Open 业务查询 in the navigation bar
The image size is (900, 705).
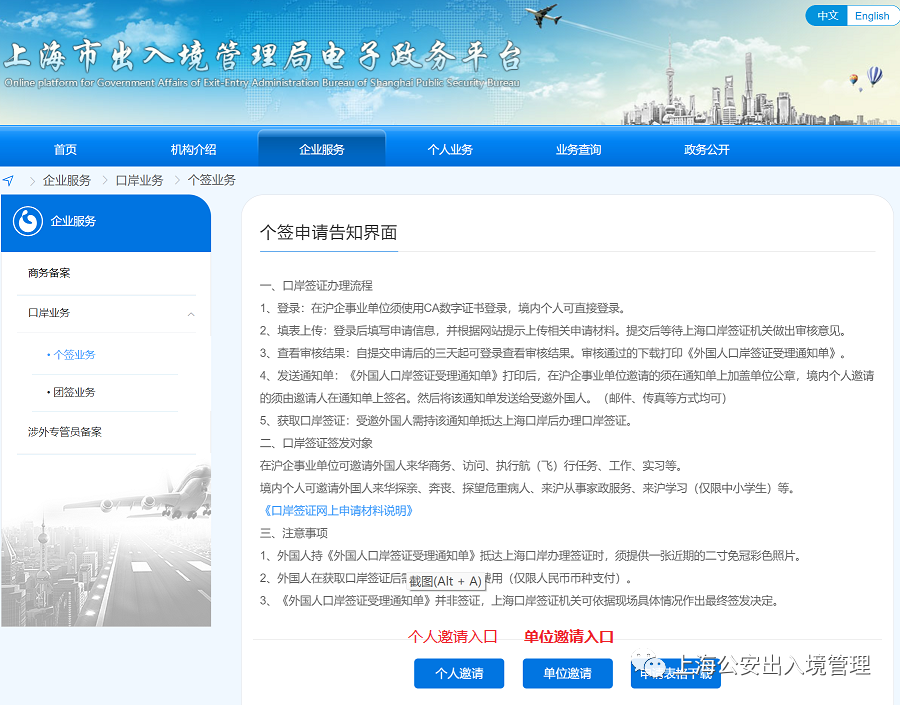coord(578,150)
